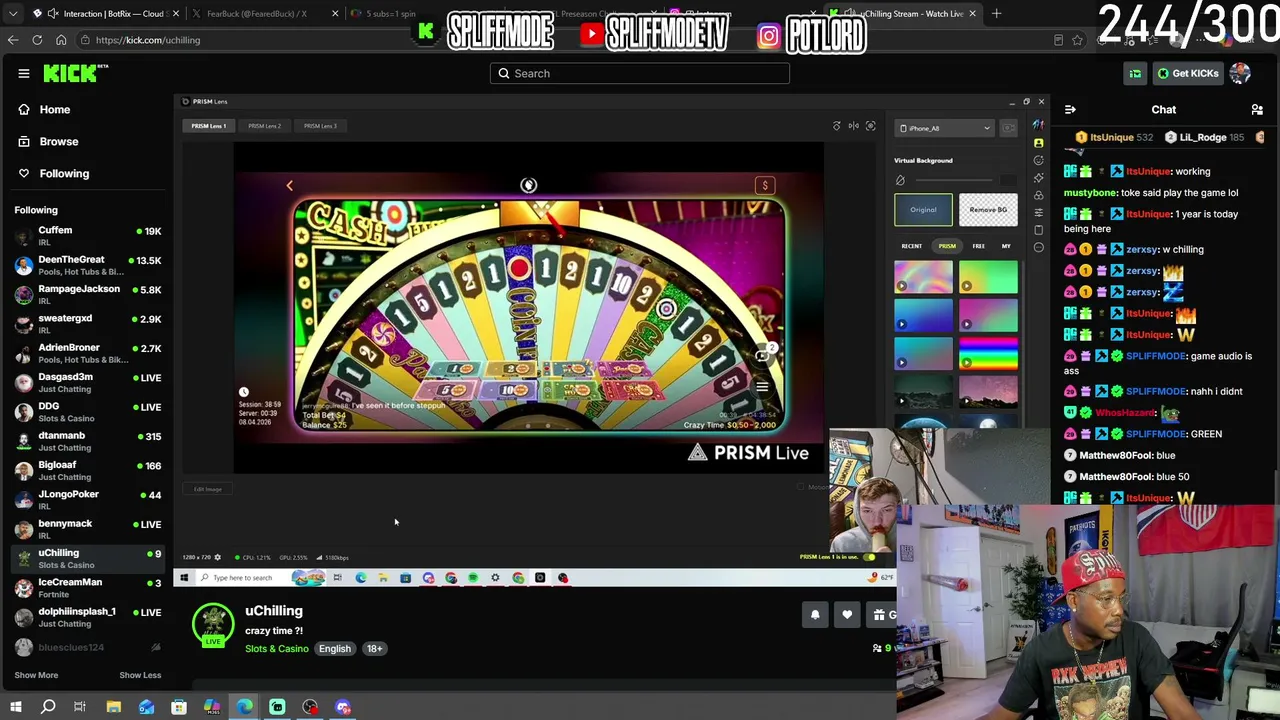Open File Explorer from the Windows taskbar

(x=113, y=707)
